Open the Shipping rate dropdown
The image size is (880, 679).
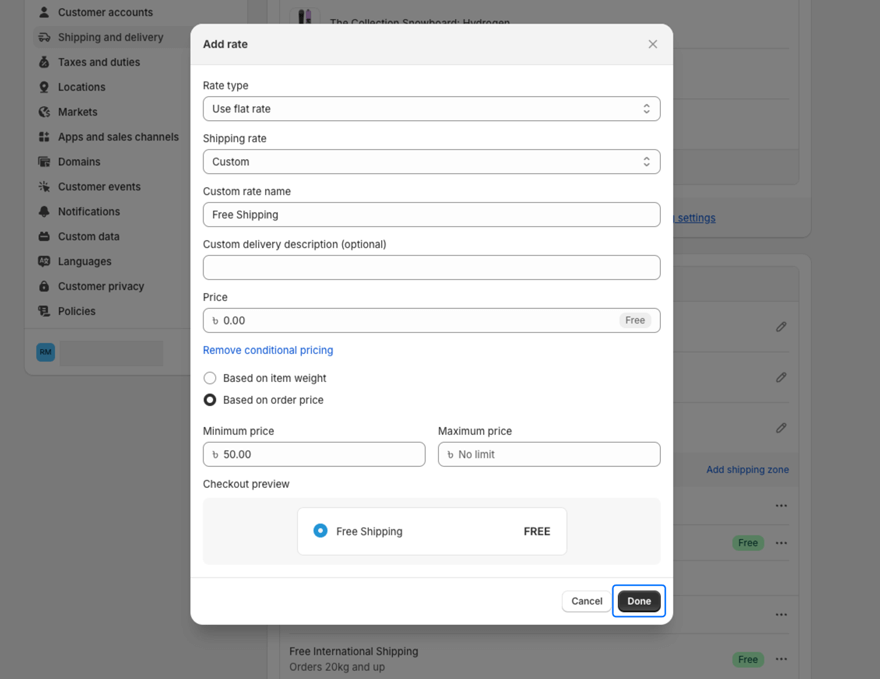pos(431,162)
